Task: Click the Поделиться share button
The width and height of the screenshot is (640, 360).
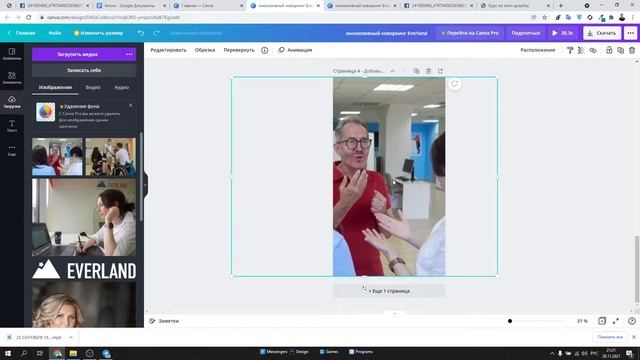Action: tap(526, 33)
